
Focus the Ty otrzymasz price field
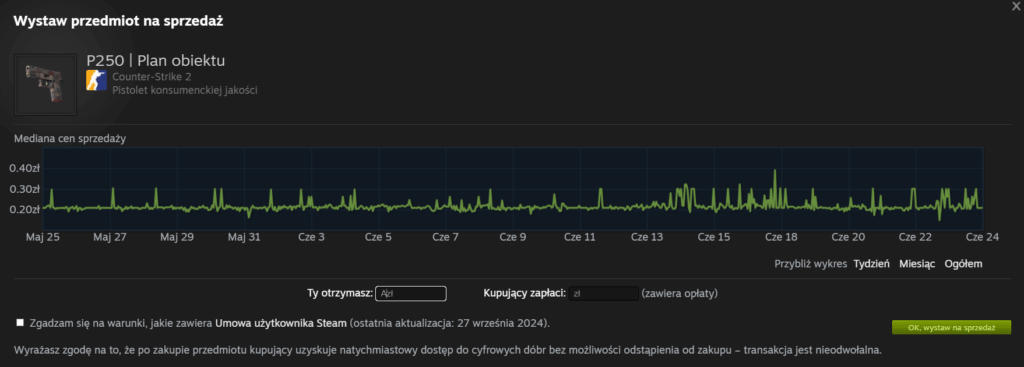(411, 293)
